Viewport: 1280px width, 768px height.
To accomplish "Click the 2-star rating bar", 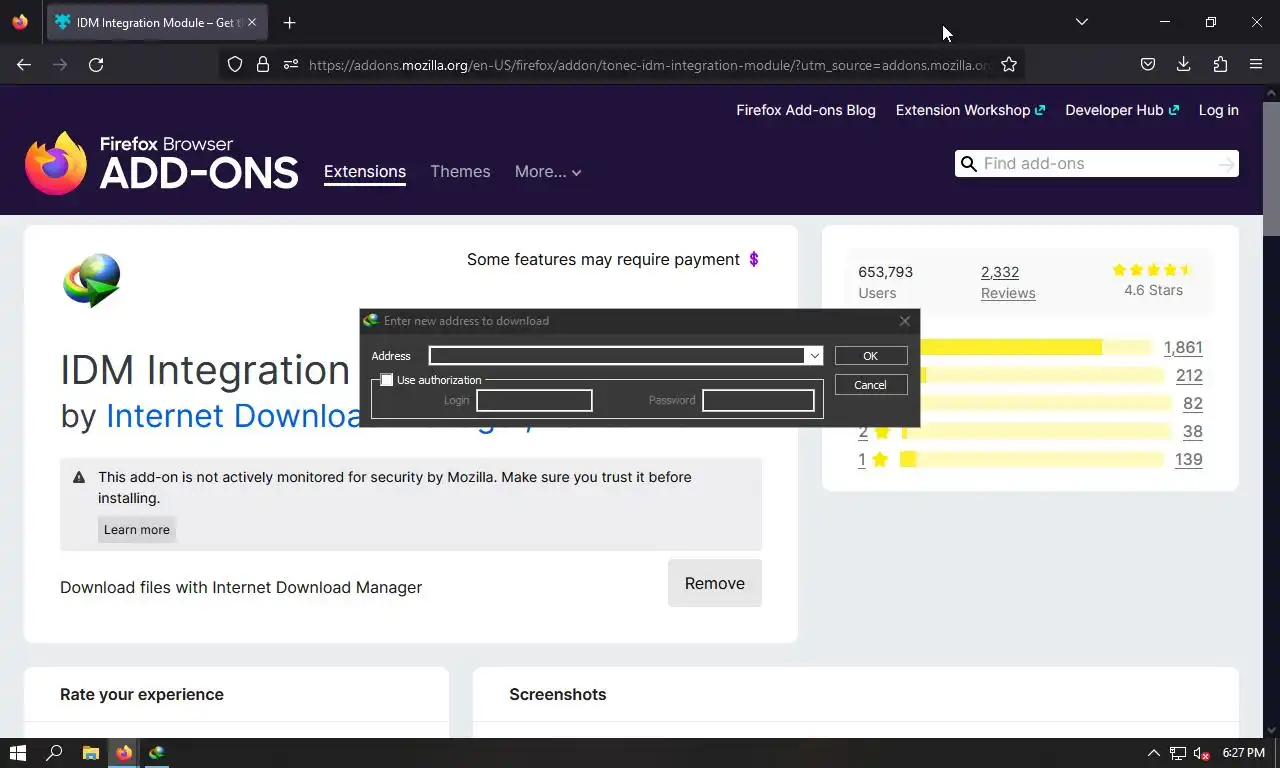I will coord(1035,432).
